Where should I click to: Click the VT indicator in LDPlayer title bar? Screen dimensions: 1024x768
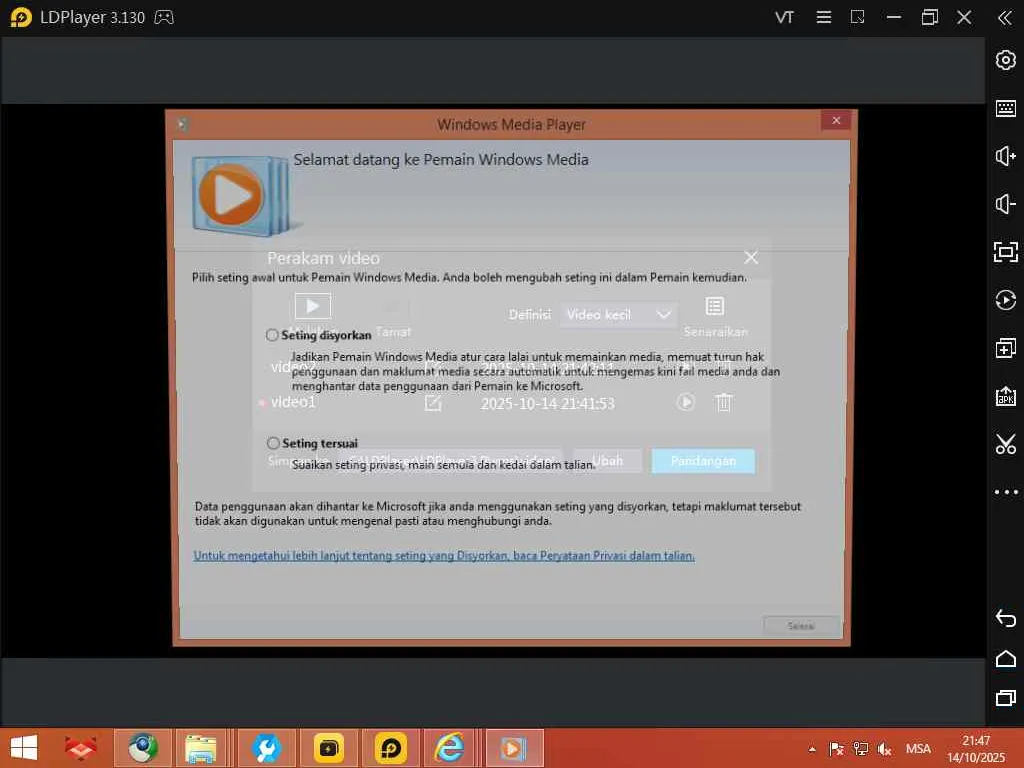coord(784,18)
